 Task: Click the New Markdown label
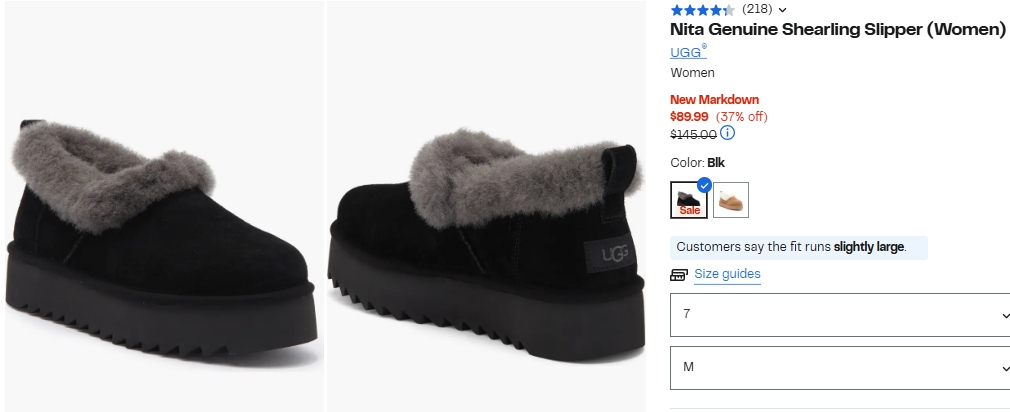(714, 99)
